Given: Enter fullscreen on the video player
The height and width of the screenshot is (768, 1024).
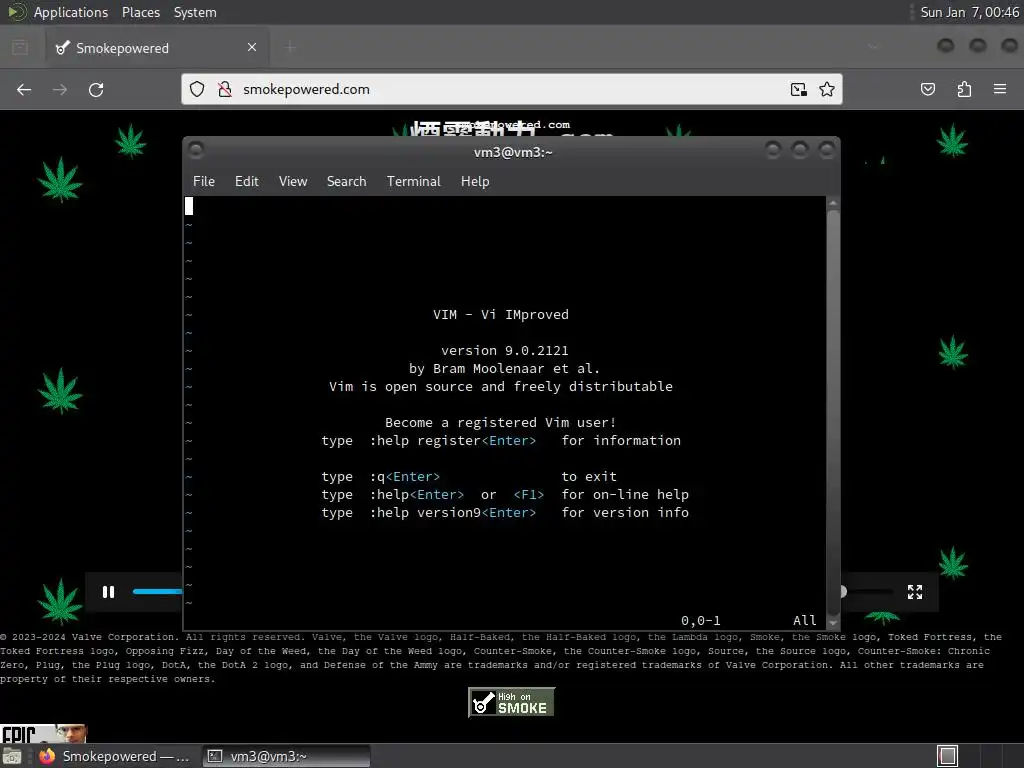Looking at the screenshot, I should (915, 592).
